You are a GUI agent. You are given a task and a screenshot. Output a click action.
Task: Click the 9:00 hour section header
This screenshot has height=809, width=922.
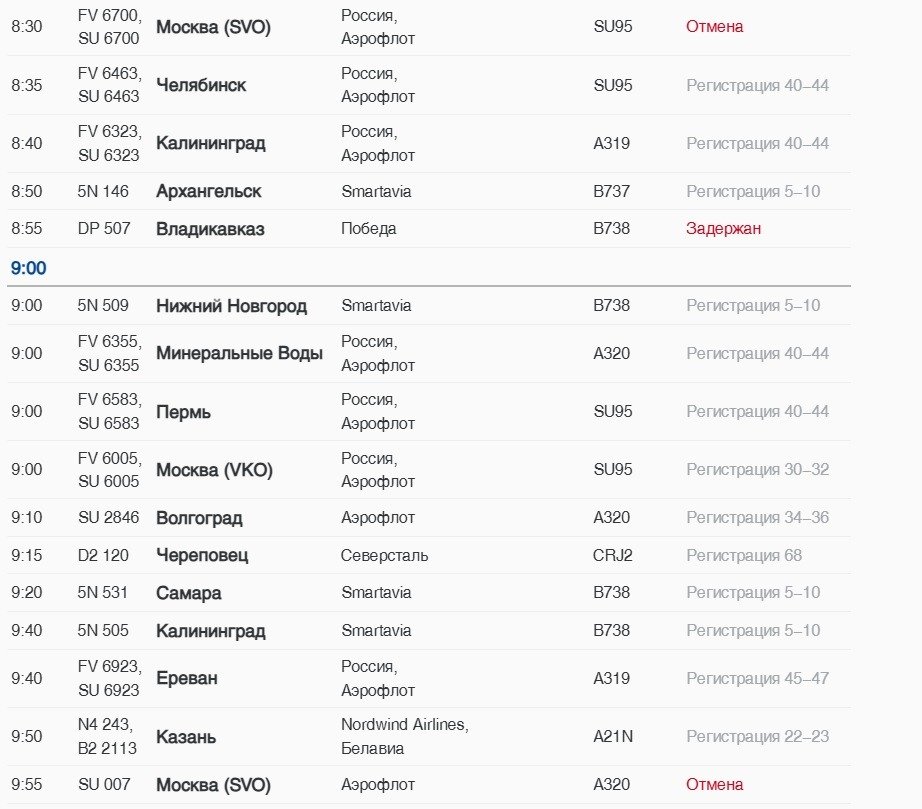pyautogui.click(x=29, y=268)
